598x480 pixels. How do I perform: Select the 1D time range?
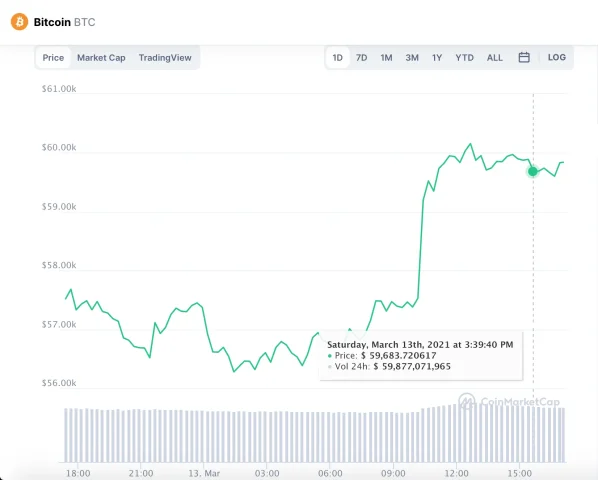pos(338,58)
